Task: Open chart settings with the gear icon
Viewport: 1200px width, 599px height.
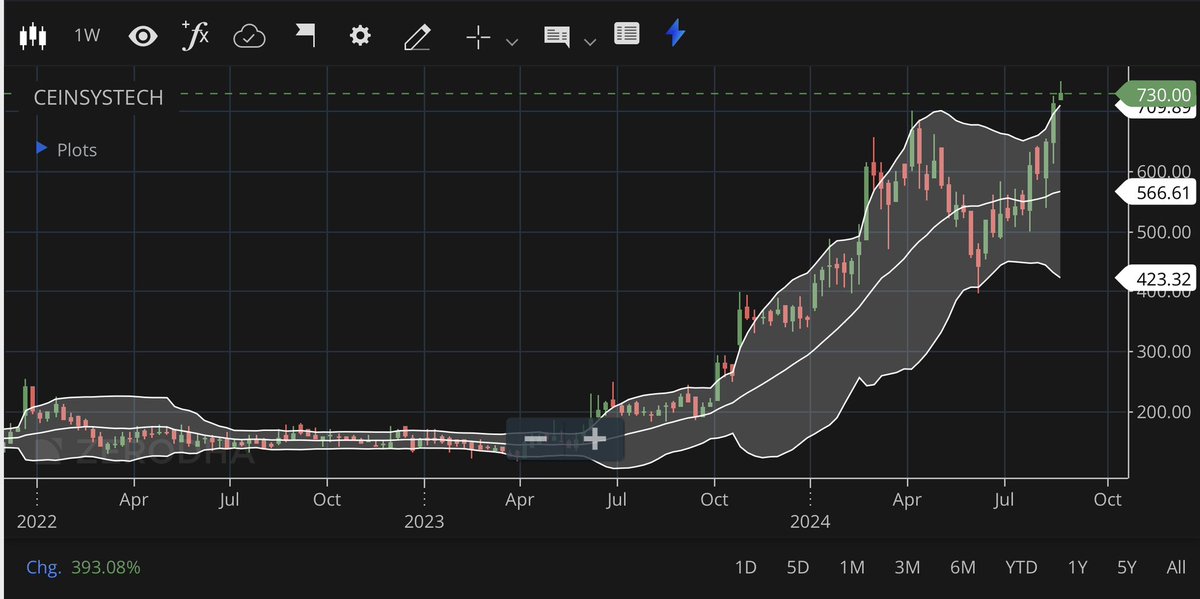Action: (x=359, y=35)
